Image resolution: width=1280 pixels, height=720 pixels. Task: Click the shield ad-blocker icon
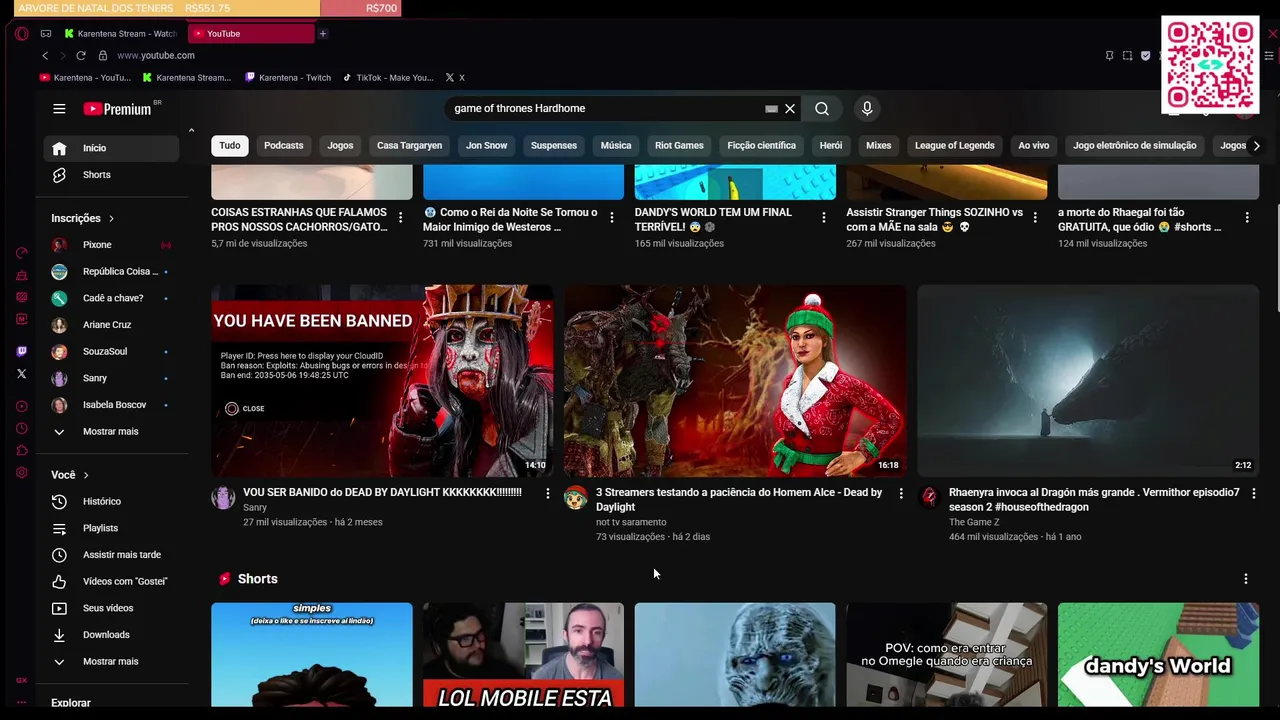pyautogui.click(x=1145, y=55)
